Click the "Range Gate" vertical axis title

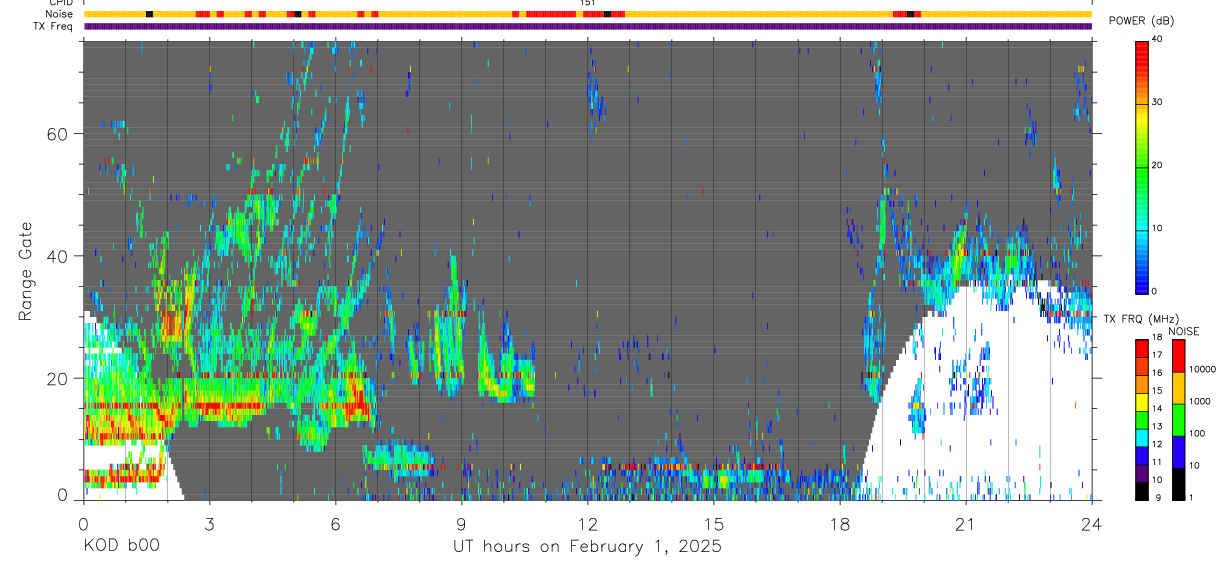click(24, 272)
